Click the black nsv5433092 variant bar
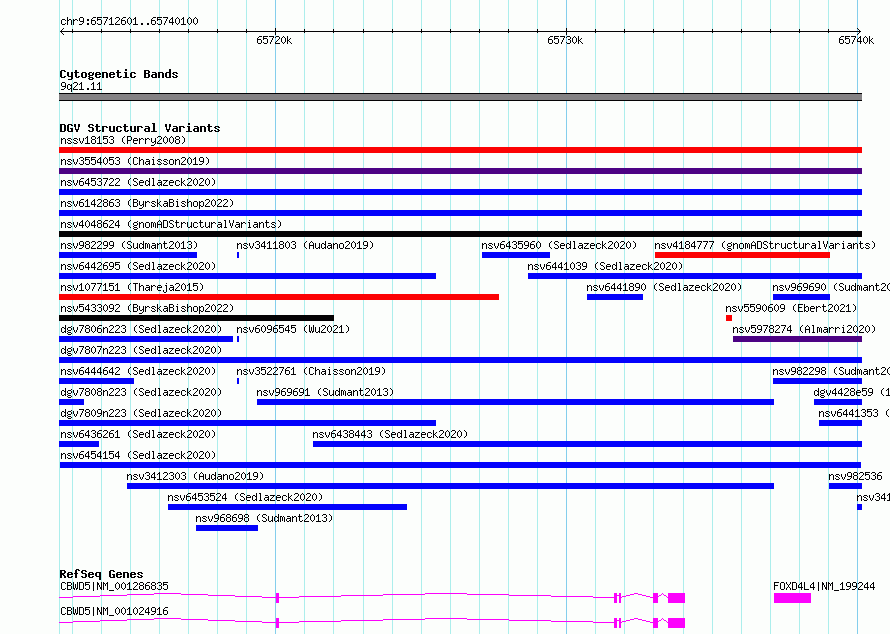 pyautogui.click(x=196, y=318)
